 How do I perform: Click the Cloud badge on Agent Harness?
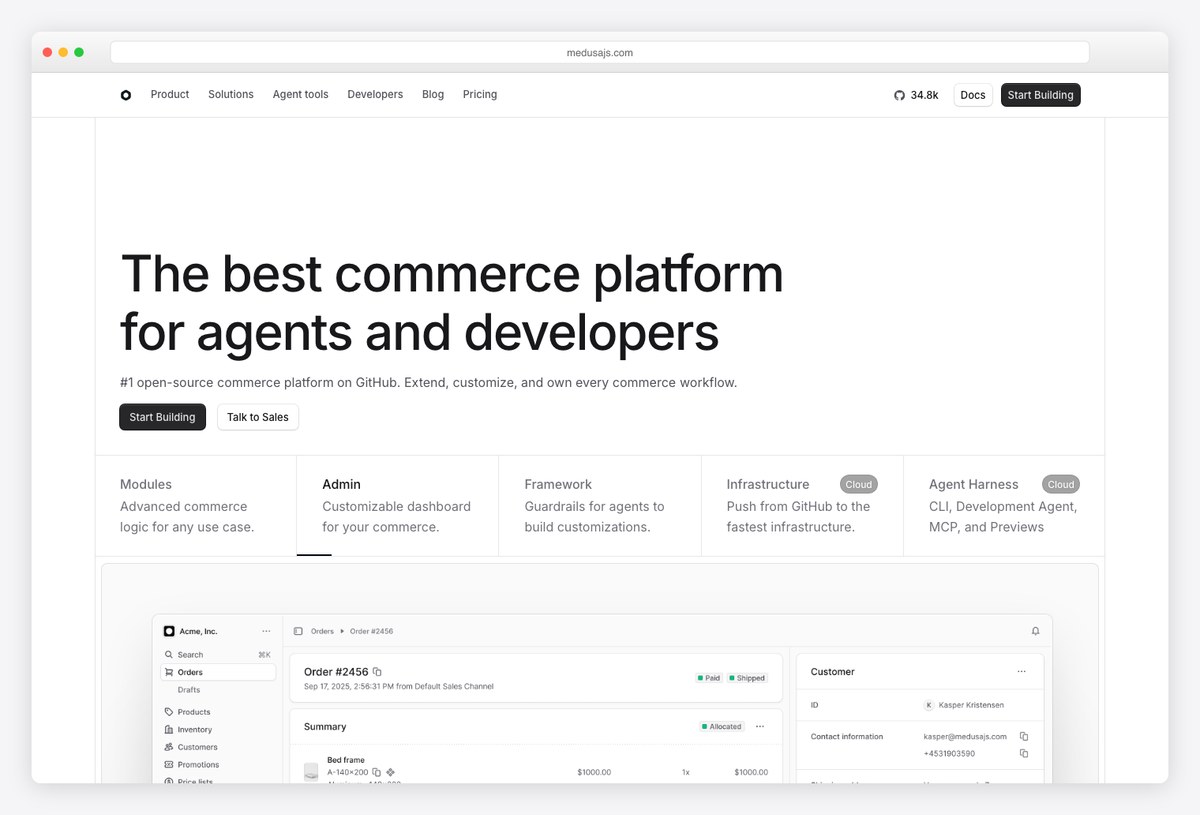coord(1061,484)
